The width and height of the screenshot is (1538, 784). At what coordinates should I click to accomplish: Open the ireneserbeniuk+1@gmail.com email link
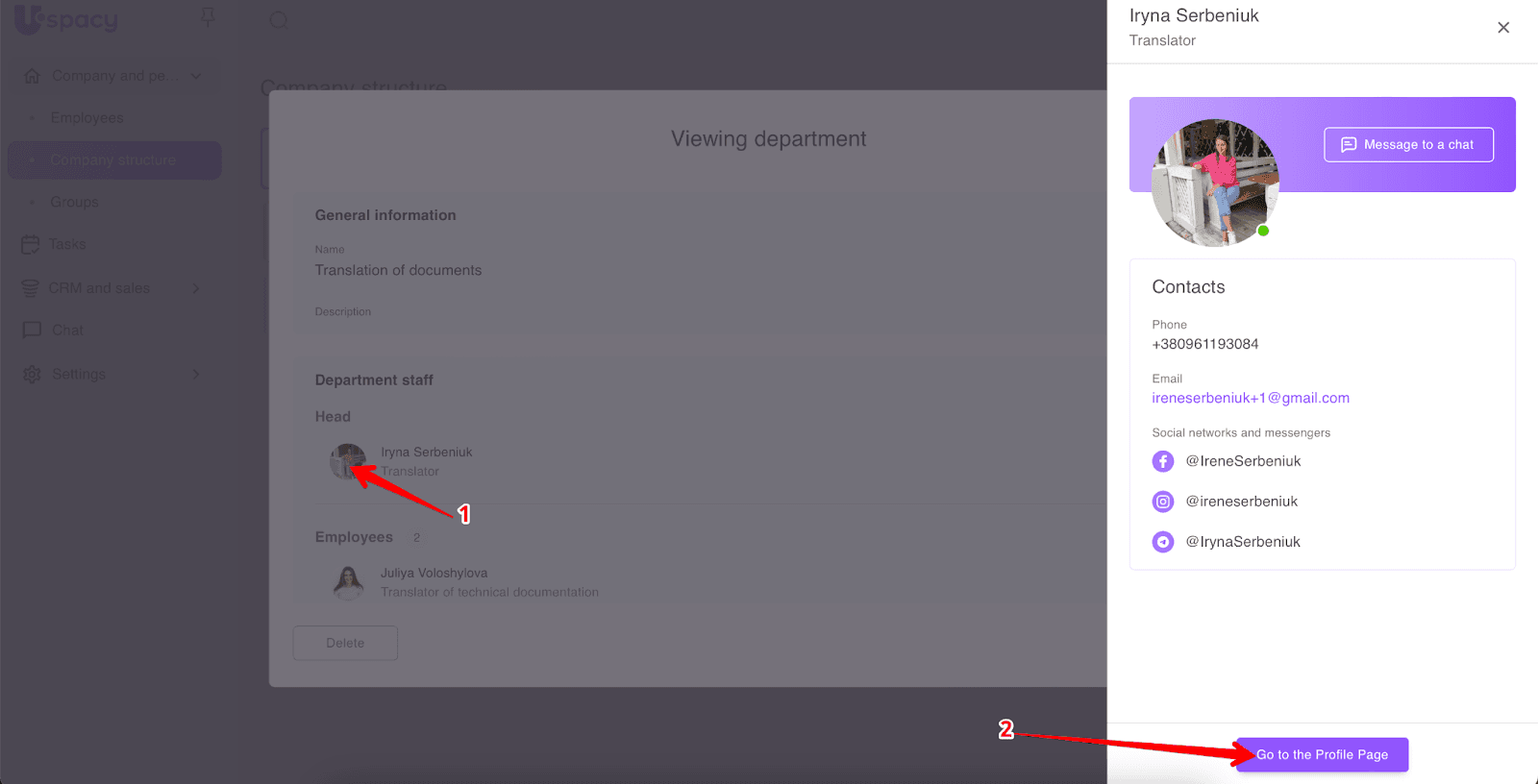[x=1250, y=398]
